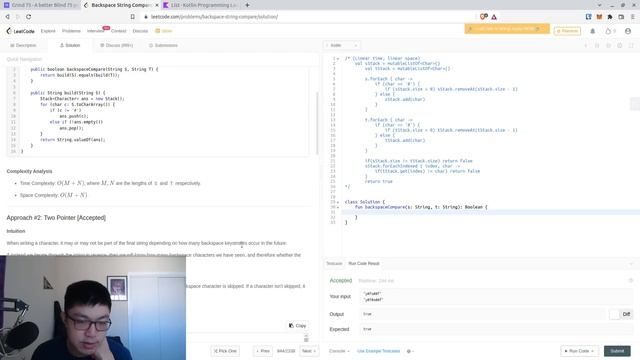This screenshot has height=360, width=640.
Task: Go back using the browser back arrow
Action: tap(7, 17)
